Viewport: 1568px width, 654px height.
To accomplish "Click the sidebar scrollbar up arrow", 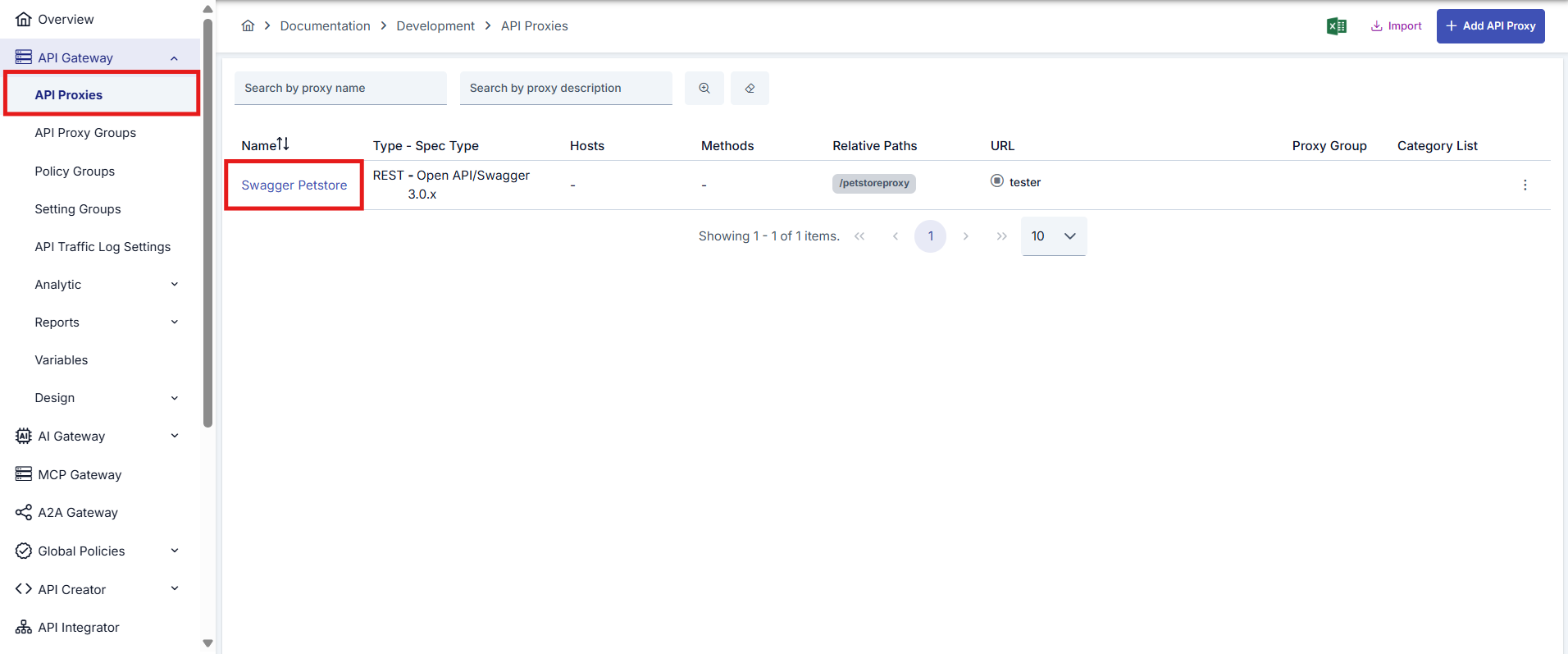I will click(207, 9).
